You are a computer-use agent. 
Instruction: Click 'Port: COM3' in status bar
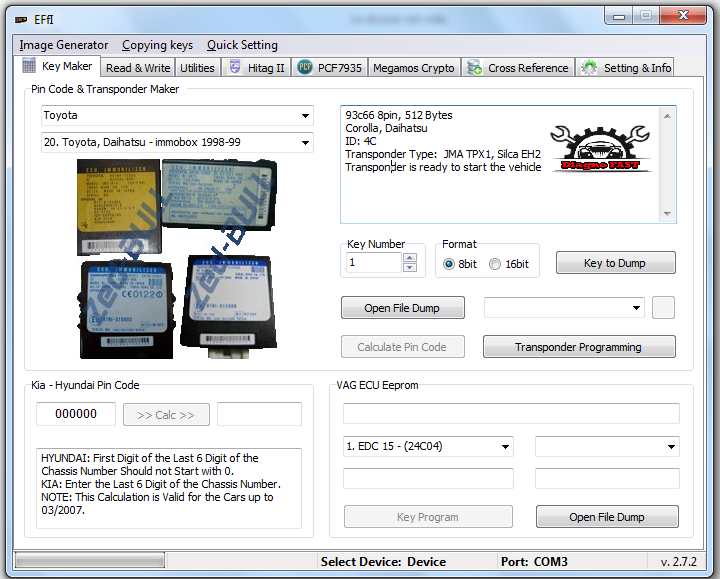point(534,562)
